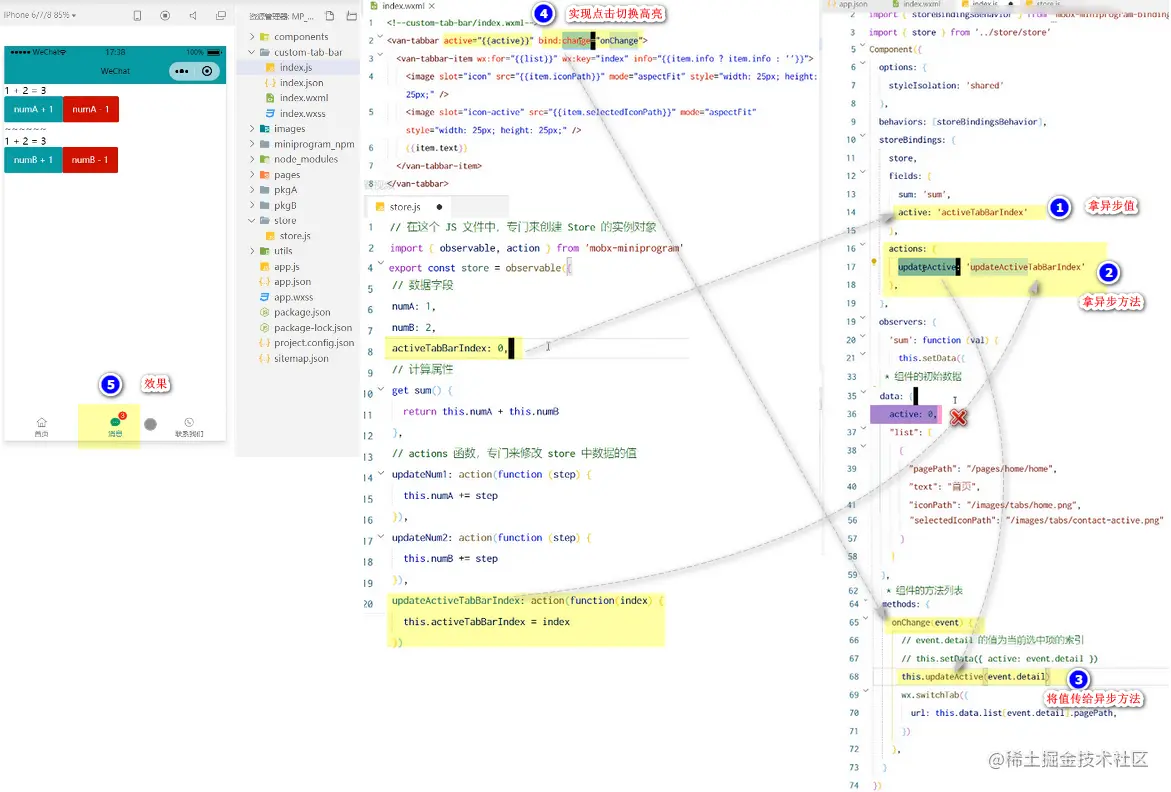Tap the capsule close circle in WeChat header
The height and width of the screenshot is (792, 1171).
pos(207,71)
